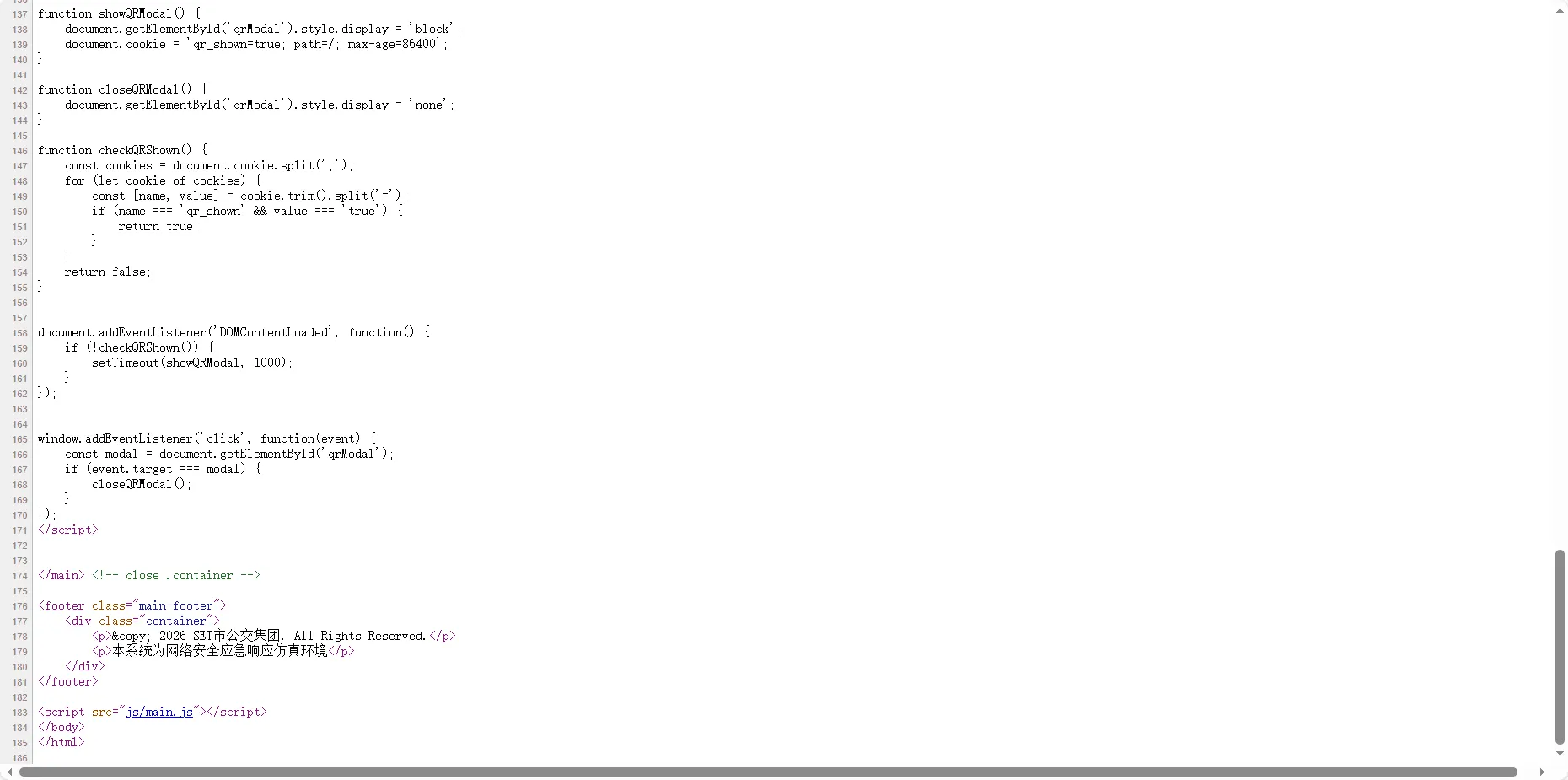Click the text 'function closeQRModal() {'

(123, 89)
